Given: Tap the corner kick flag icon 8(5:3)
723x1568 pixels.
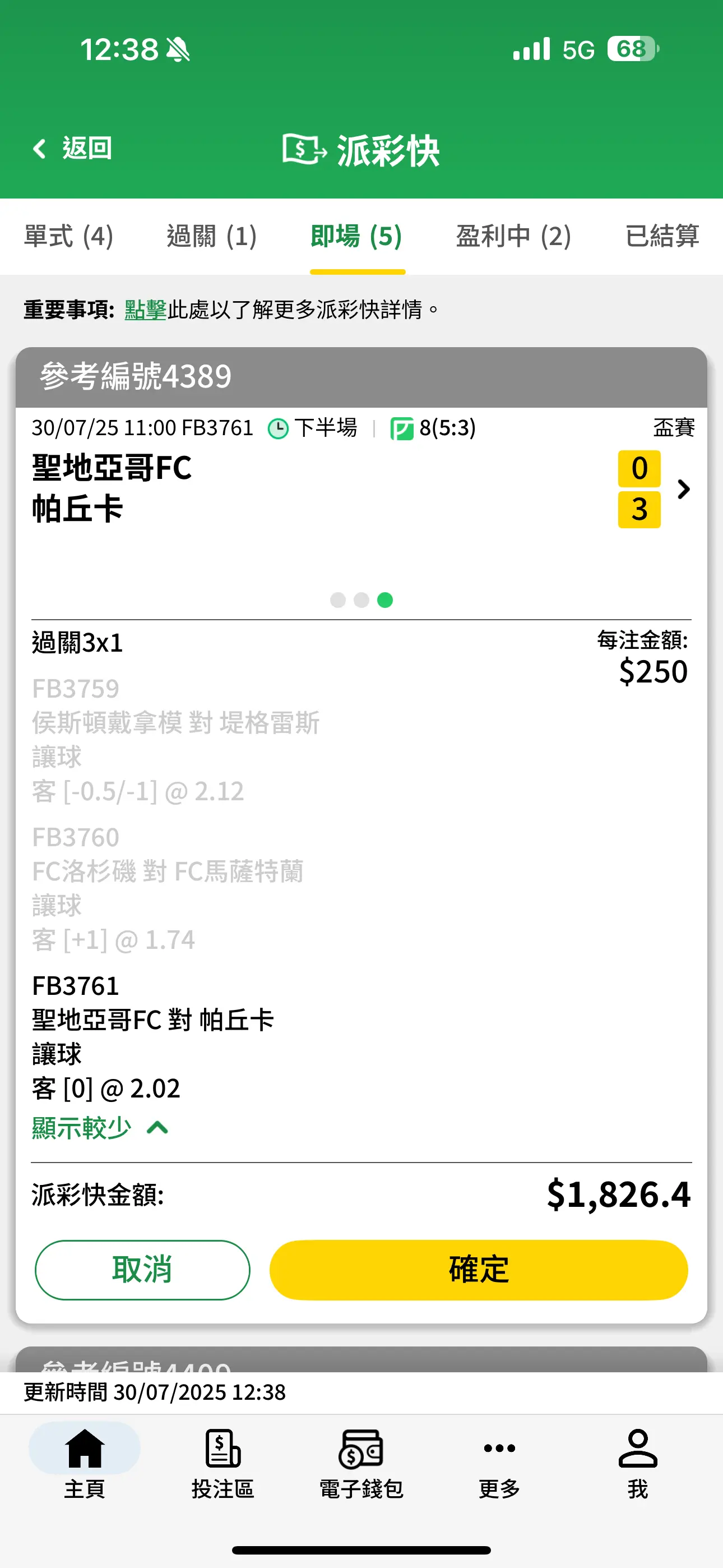Looking at the screenshot, I should [x=402, y=428].
